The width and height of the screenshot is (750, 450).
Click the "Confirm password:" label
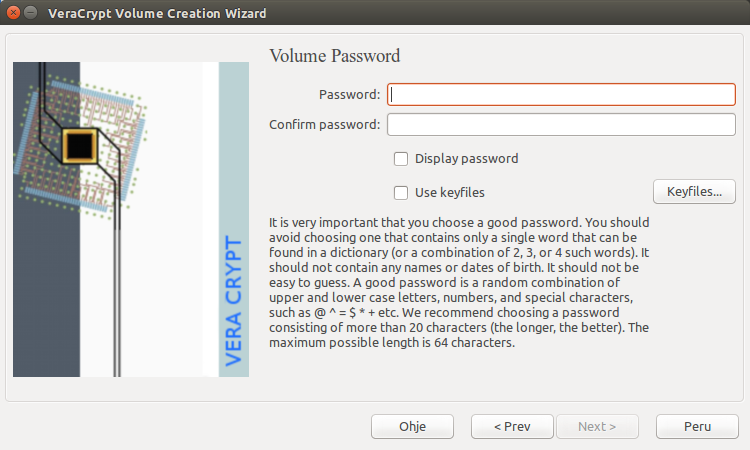(325, 125)
